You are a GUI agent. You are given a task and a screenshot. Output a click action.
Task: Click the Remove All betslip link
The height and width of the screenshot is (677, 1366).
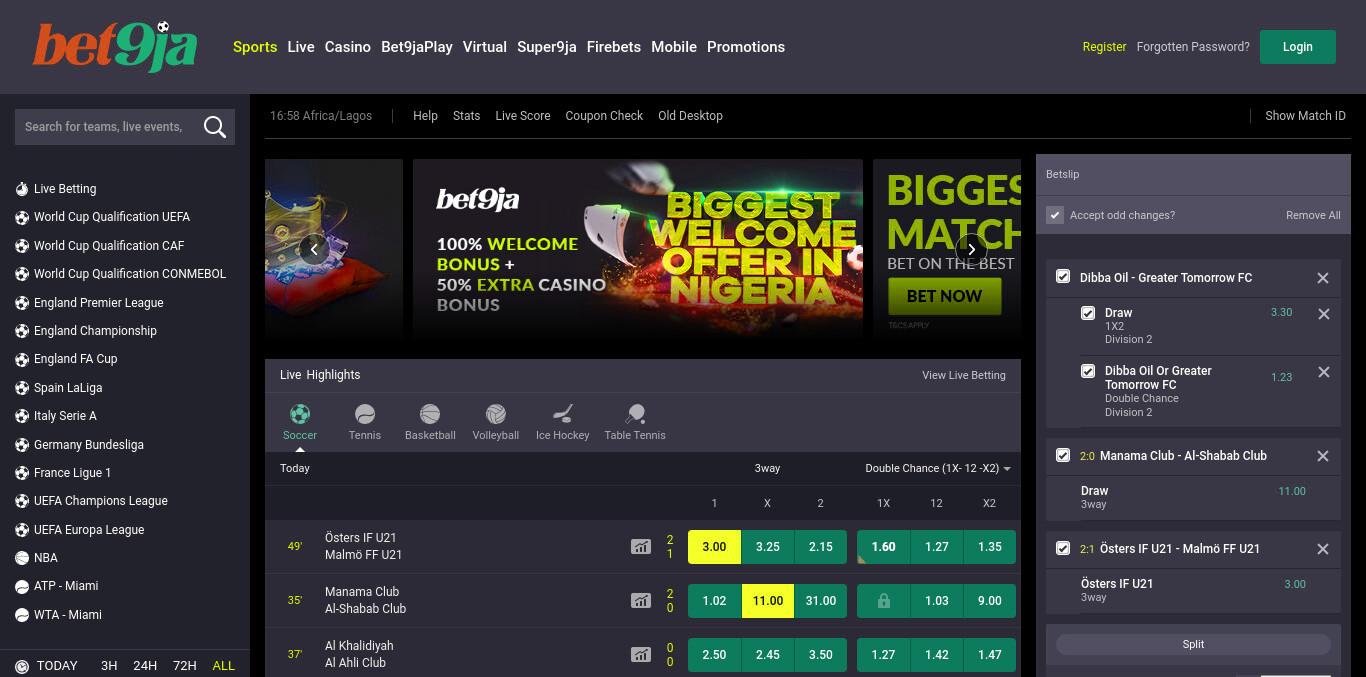point(1313,215)
